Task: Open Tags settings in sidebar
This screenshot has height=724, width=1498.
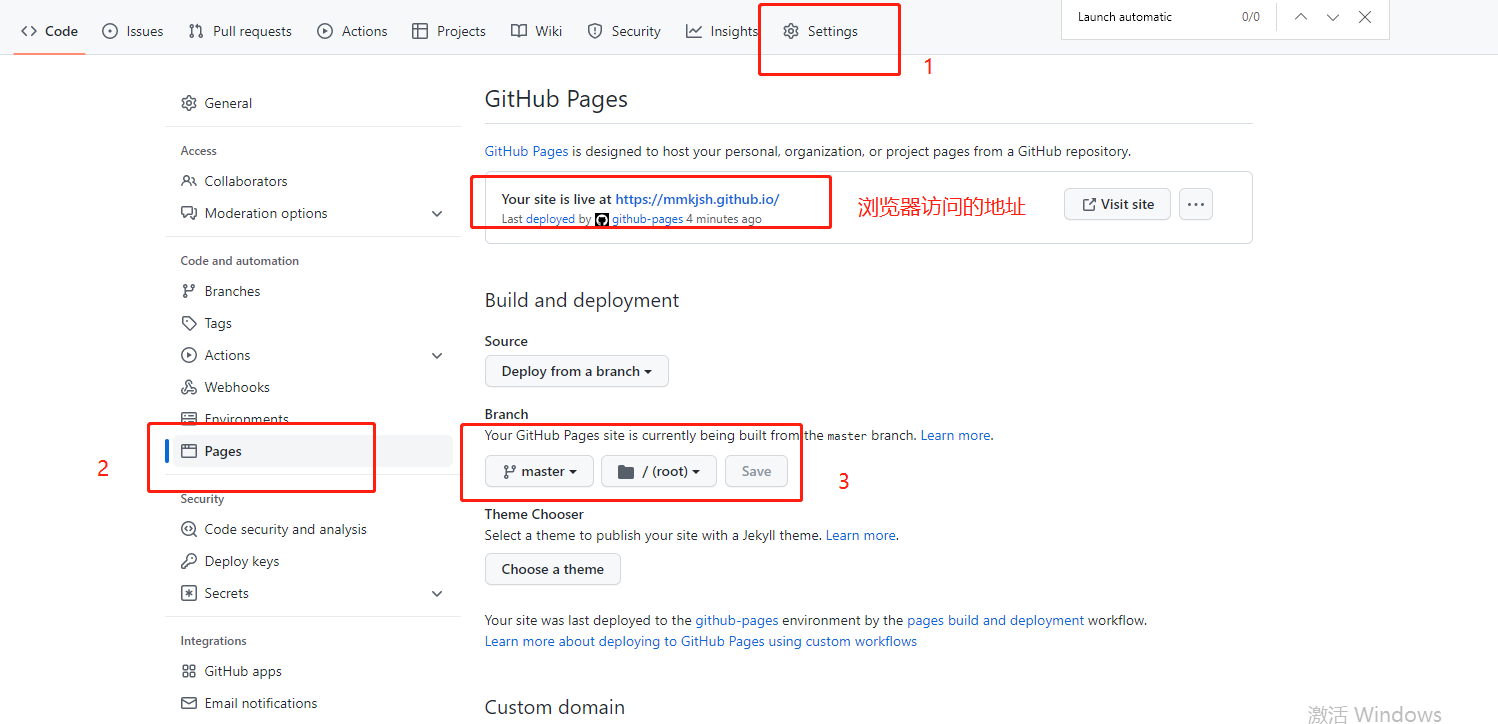Action: pyautogui.click(x=313, y=323)
